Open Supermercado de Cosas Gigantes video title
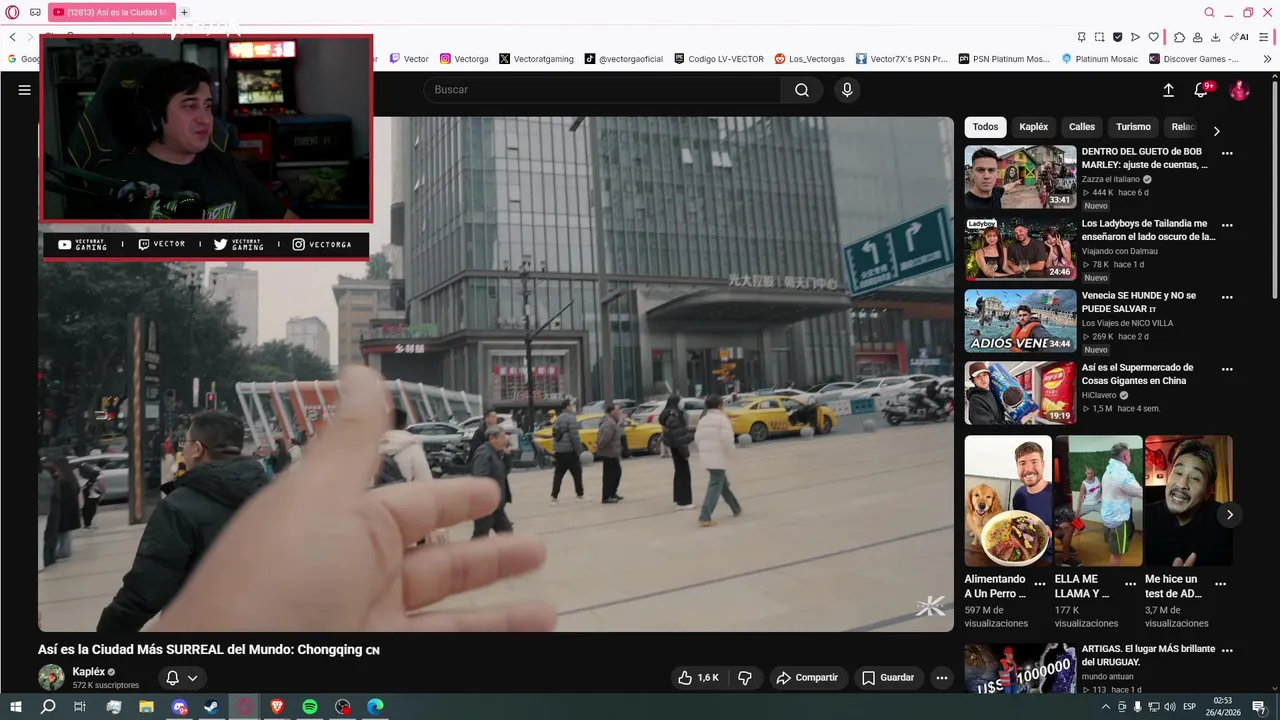The height and width of the screenshot is (720, 1280). point(1137,374)
